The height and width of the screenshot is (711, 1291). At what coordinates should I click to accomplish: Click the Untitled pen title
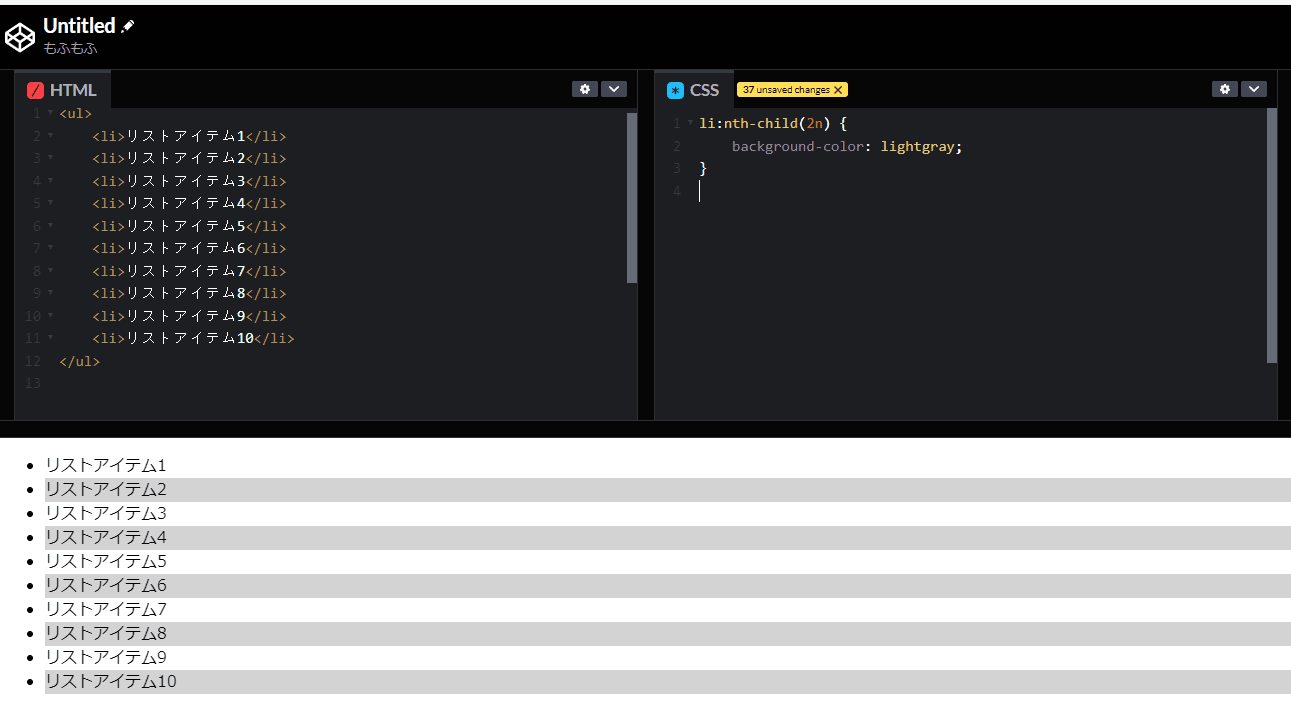[79, 26]
